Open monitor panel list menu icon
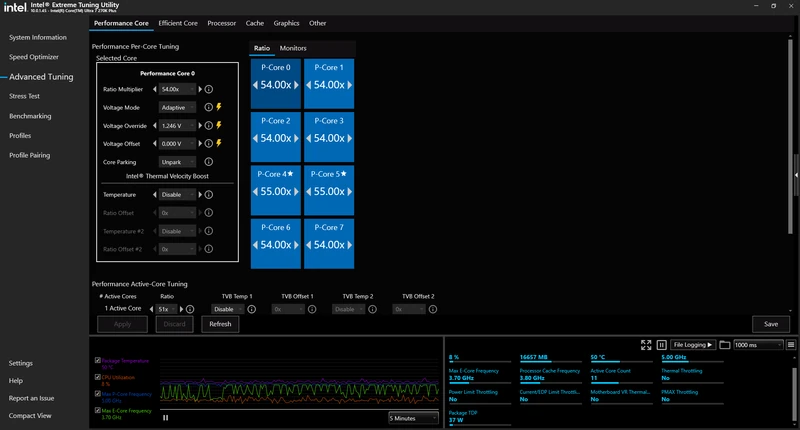The image size is (800, 430). (791, 345)
